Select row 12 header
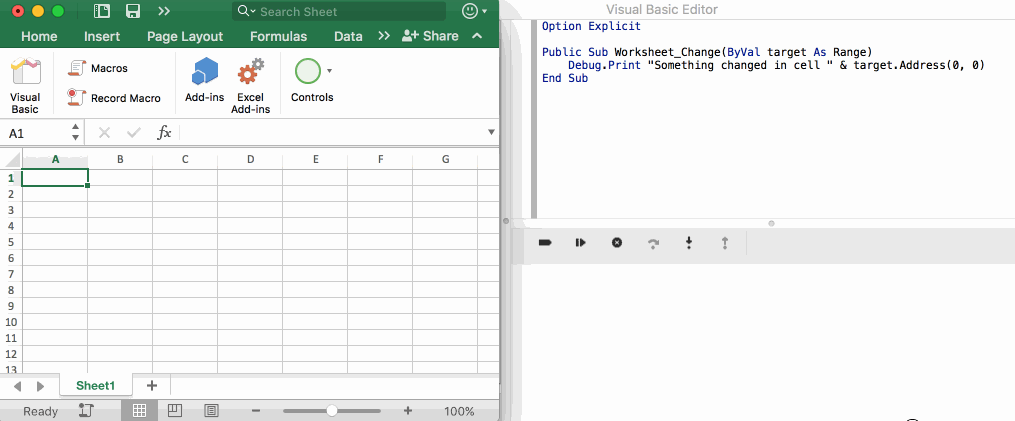 coord(10,354)
